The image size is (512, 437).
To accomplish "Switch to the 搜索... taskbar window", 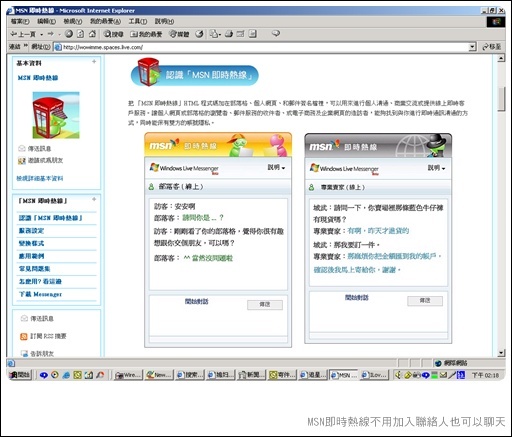I will 190,375.
